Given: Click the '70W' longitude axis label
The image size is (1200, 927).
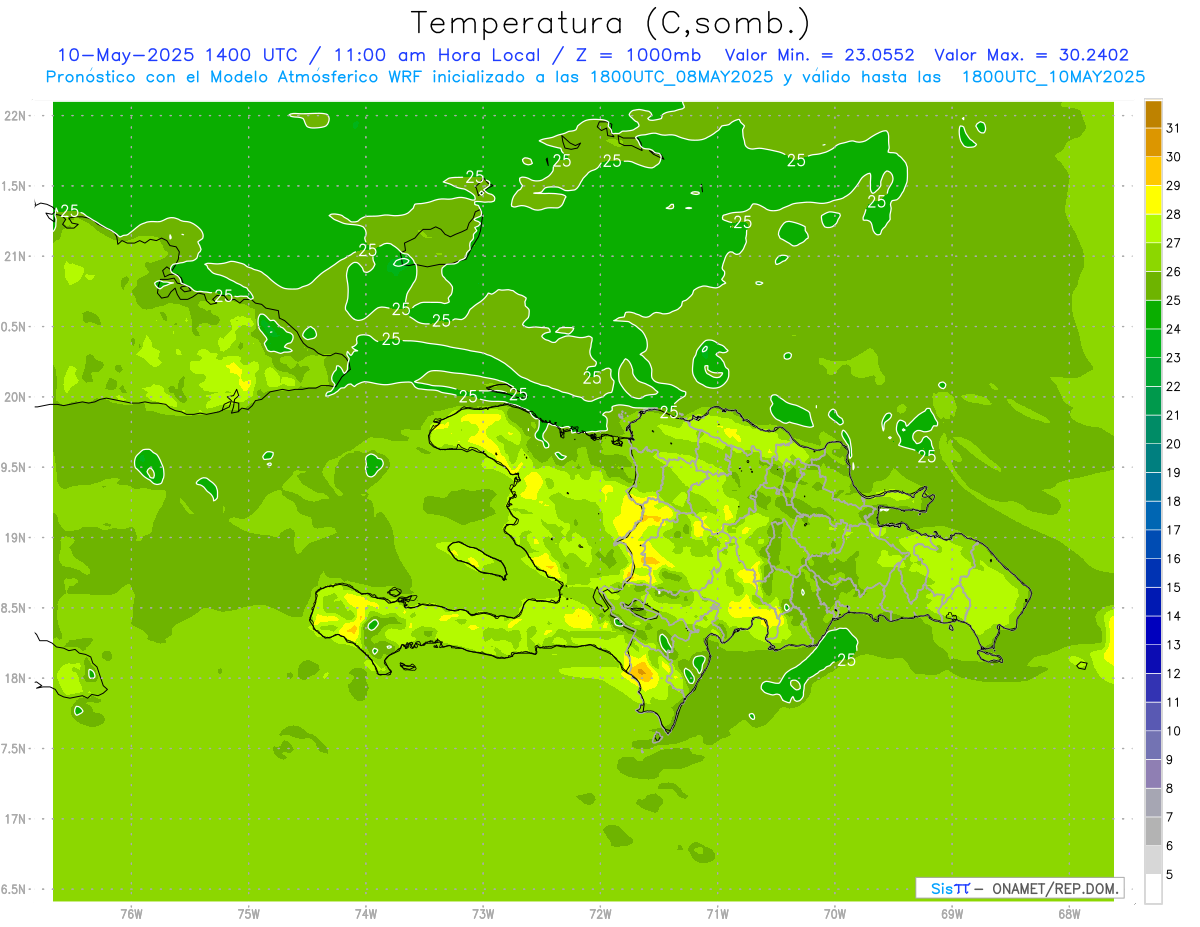Looking at the screenshot, I should 835,914.
